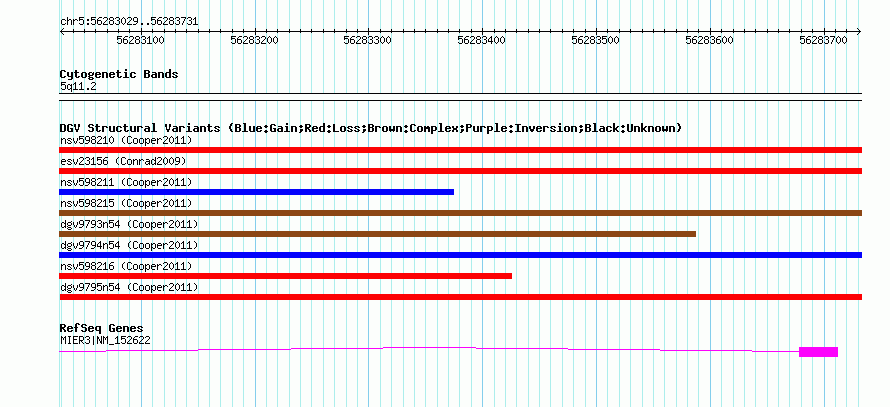Click the RefSeq Genes track heading

pyautogui.click(x=102, y=328)
